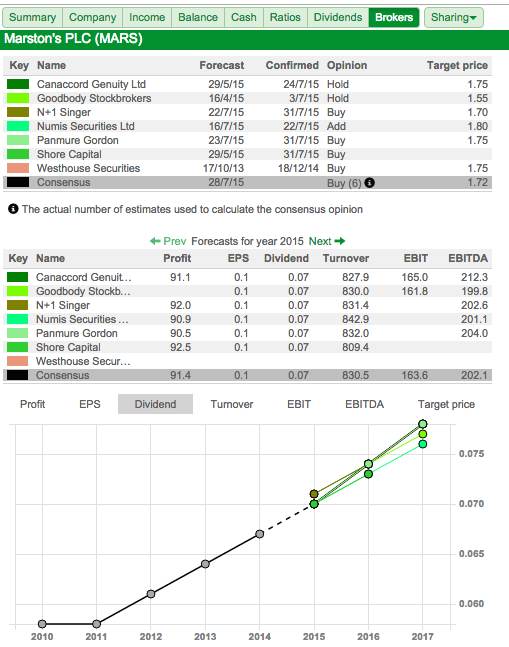
Task: Click the 'EBITDA' column header in forecasts table
Action: tap(468, 258)
